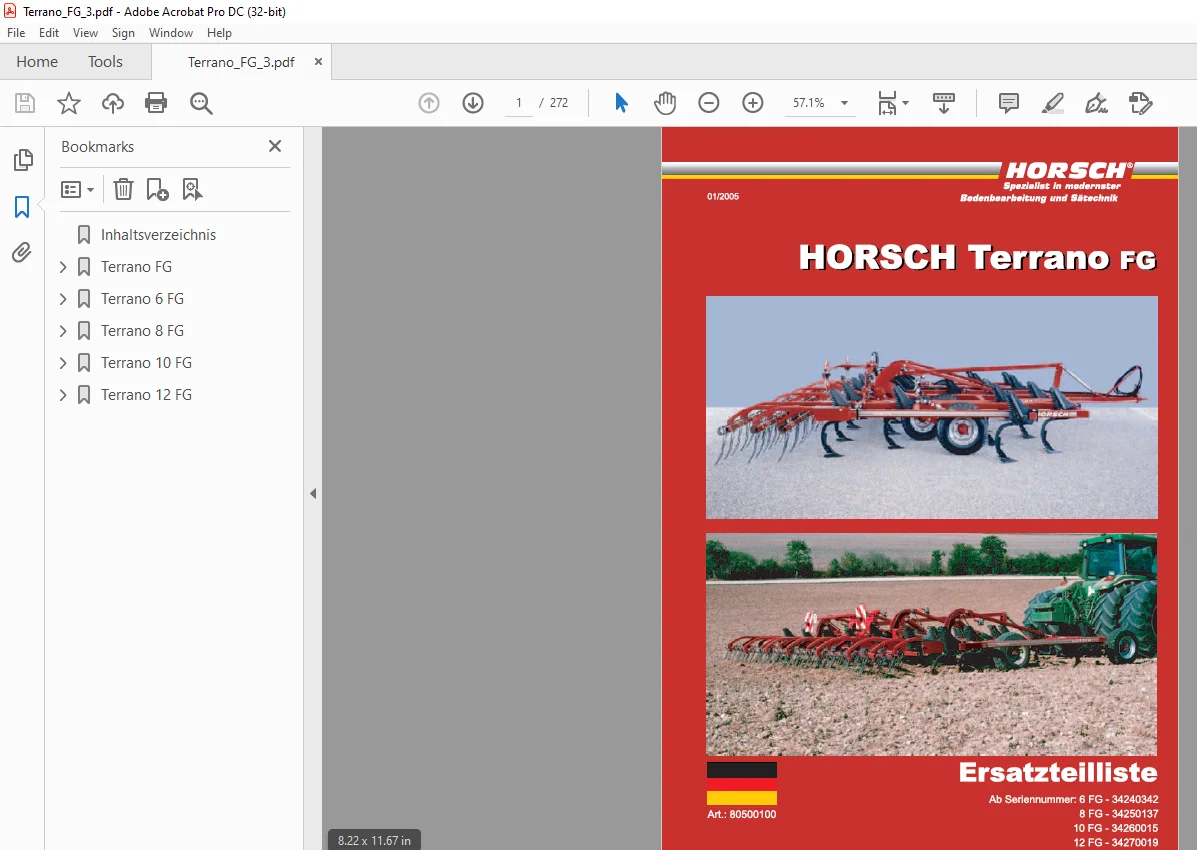Click the scrolling mode keyboard icon
Image resolution: width=1197 pixels, height=850 pixels.
point(944,103)
